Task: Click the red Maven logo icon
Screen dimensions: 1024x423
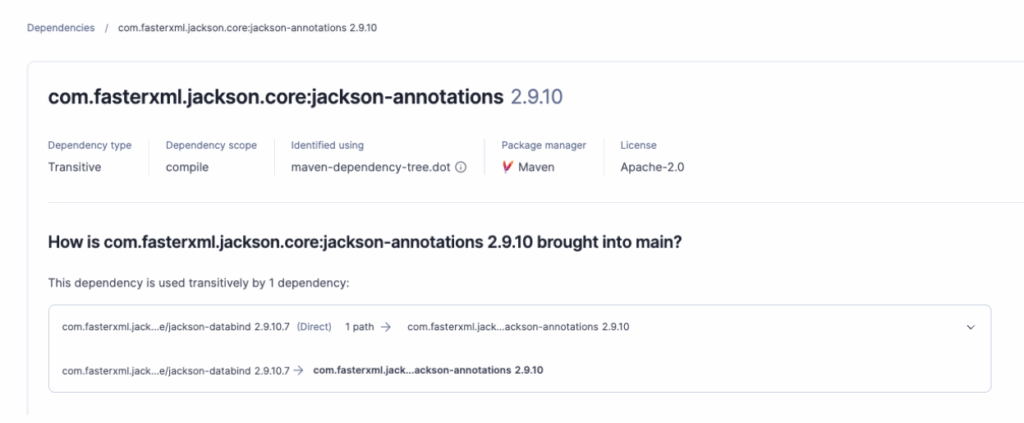Action: [x=508, y=167]
